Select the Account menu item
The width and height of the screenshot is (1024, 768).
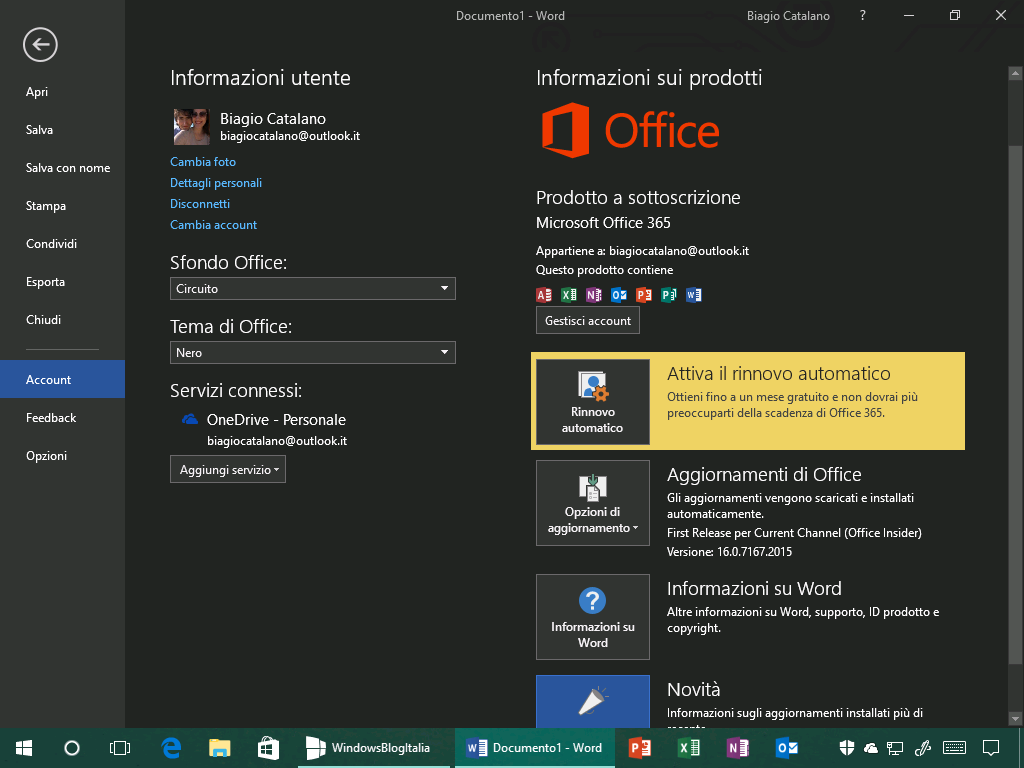[x=63, y=379]
